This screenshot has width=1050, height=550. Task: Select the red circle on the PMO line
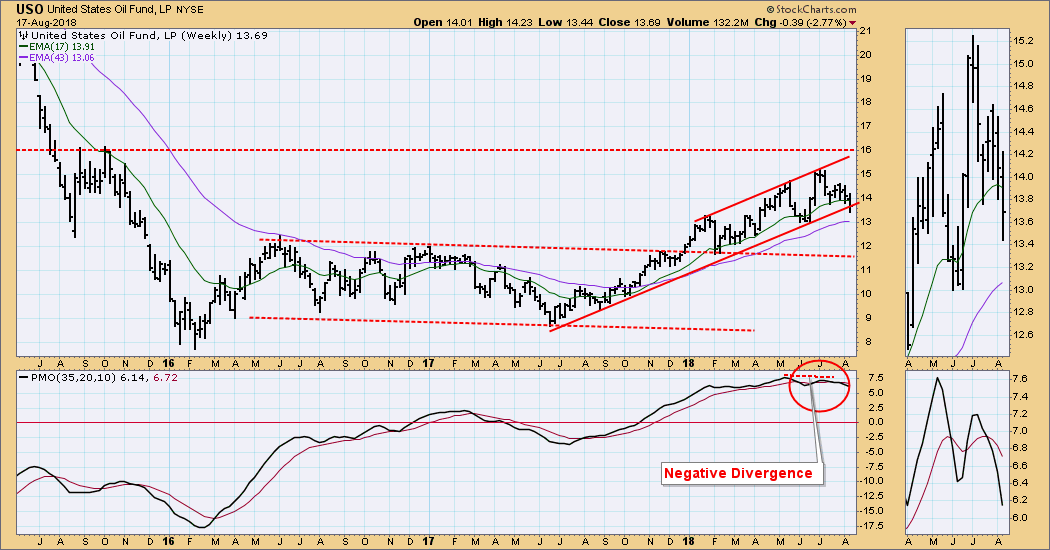click(819, 385)
